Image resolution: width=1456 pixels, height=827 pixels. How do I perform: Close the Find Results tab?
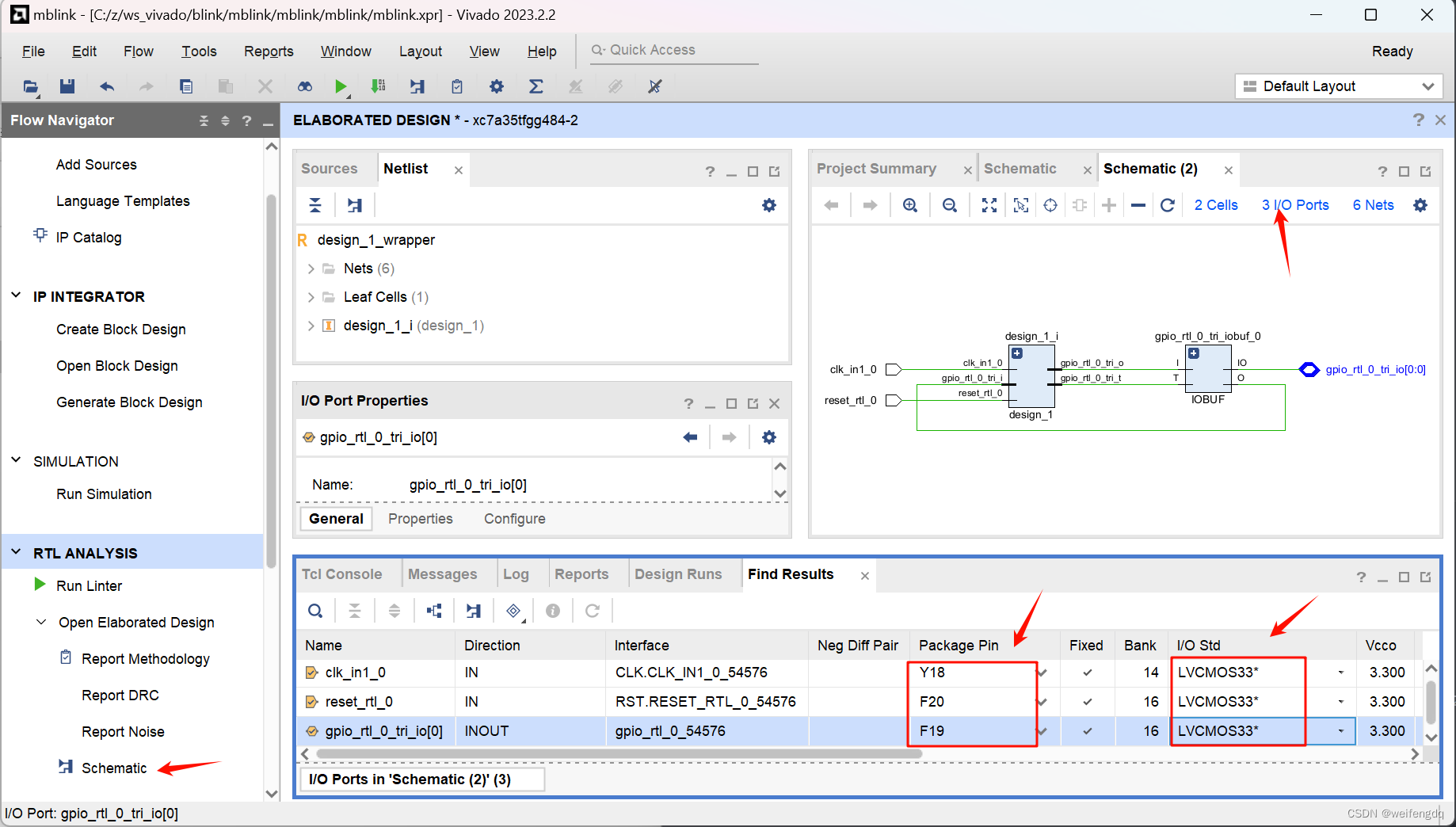click(x=865, y=576)
